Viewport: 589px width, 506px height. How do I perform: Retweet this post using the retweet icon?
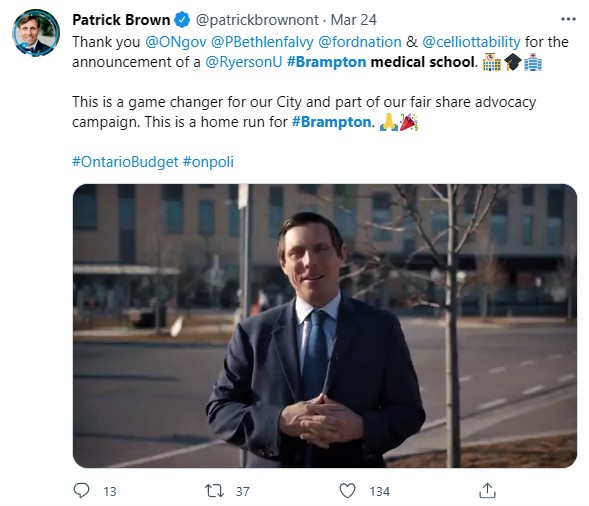pos(214,491)
